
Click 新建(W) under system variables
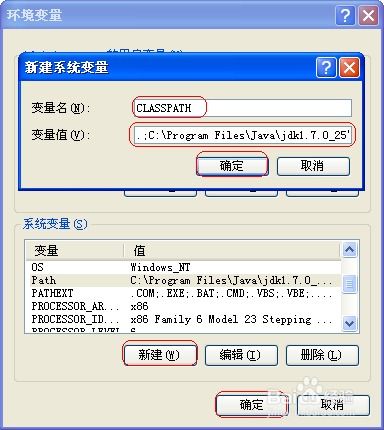[160, 355]
